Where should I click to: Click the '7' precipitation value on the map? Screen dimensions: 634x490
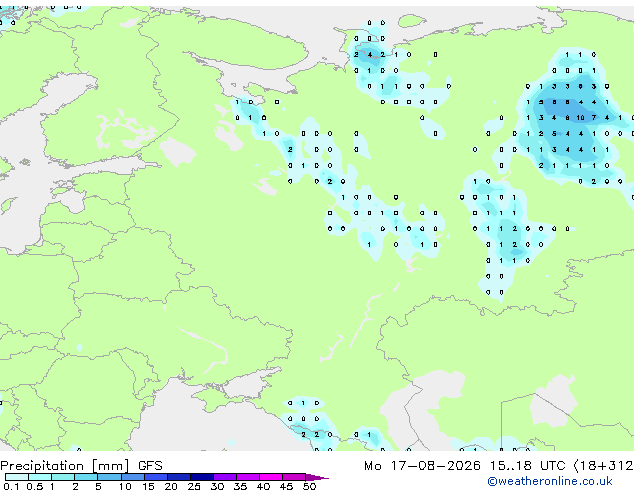[594, 118]
